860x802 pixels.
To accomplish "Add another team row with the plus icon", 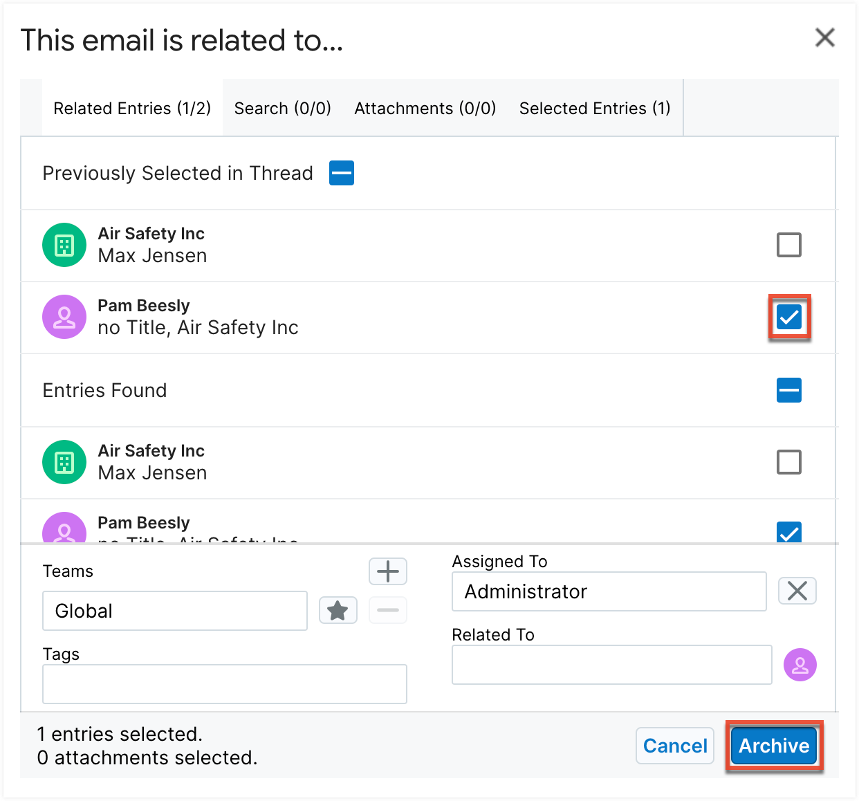I will click(x=388, y=571).
